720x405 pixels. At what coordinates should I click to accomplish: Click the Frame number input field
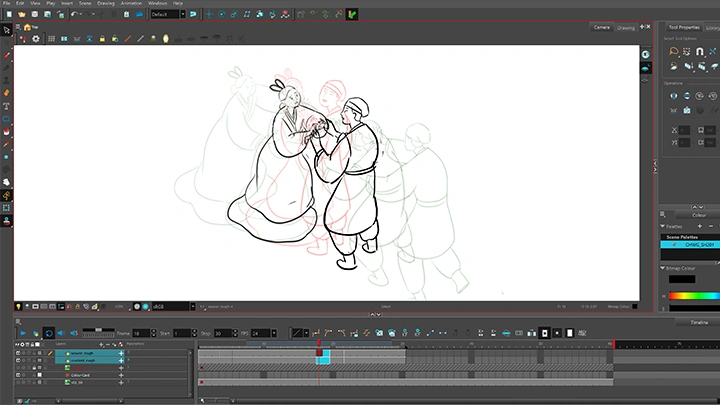coord(139,332)
